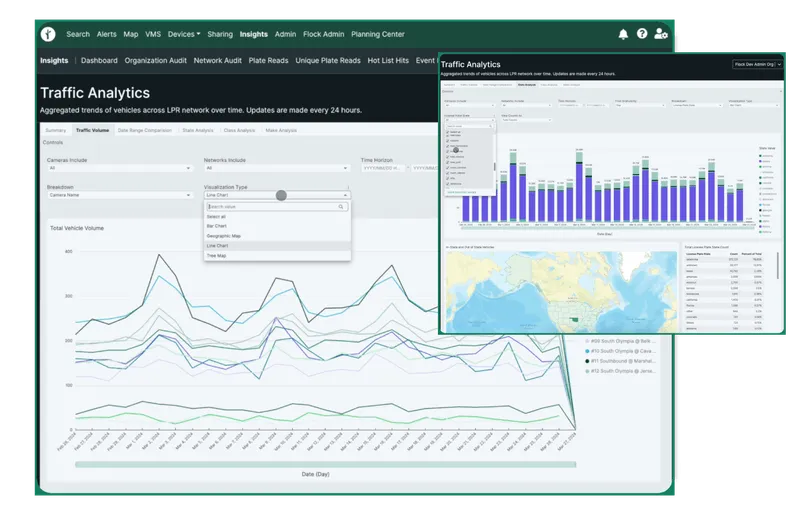
Task: Open View Counts As dropdown in inset
Action: (x=527, y=120)
